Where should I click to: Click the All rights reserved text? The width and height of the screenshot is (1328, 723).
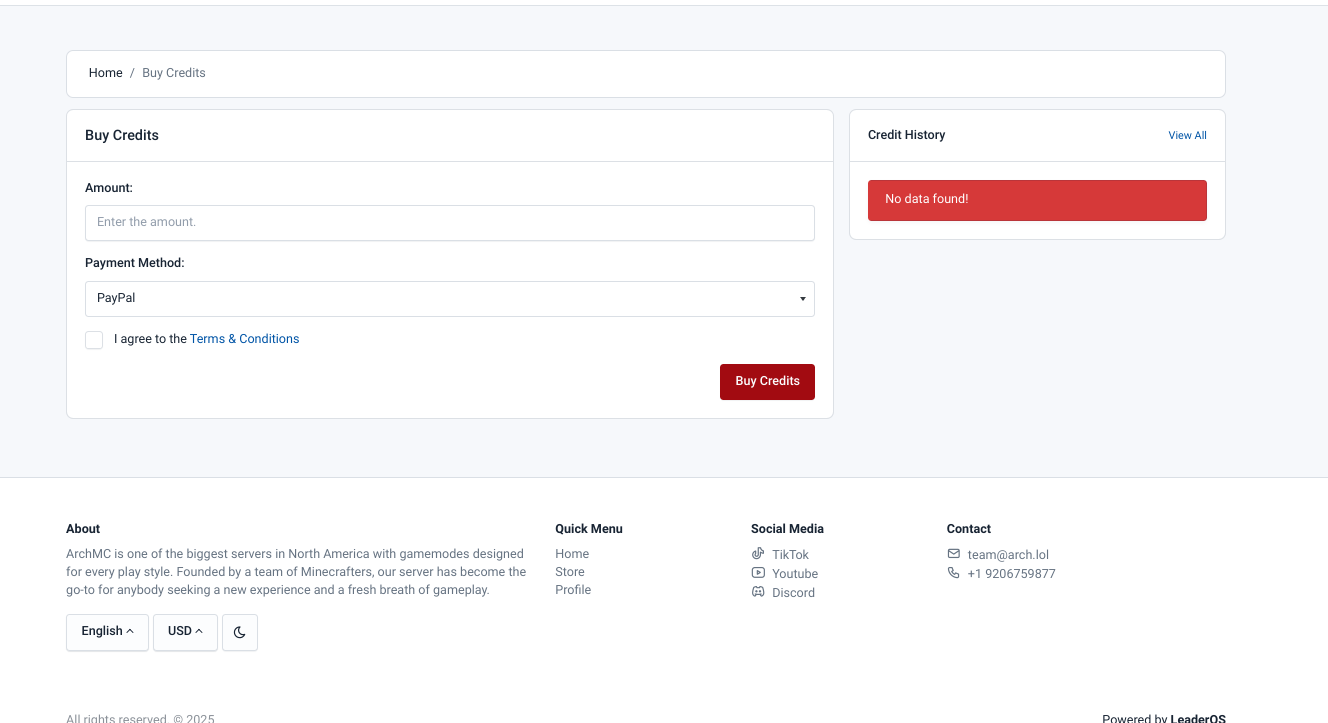[x=140, y=718]
